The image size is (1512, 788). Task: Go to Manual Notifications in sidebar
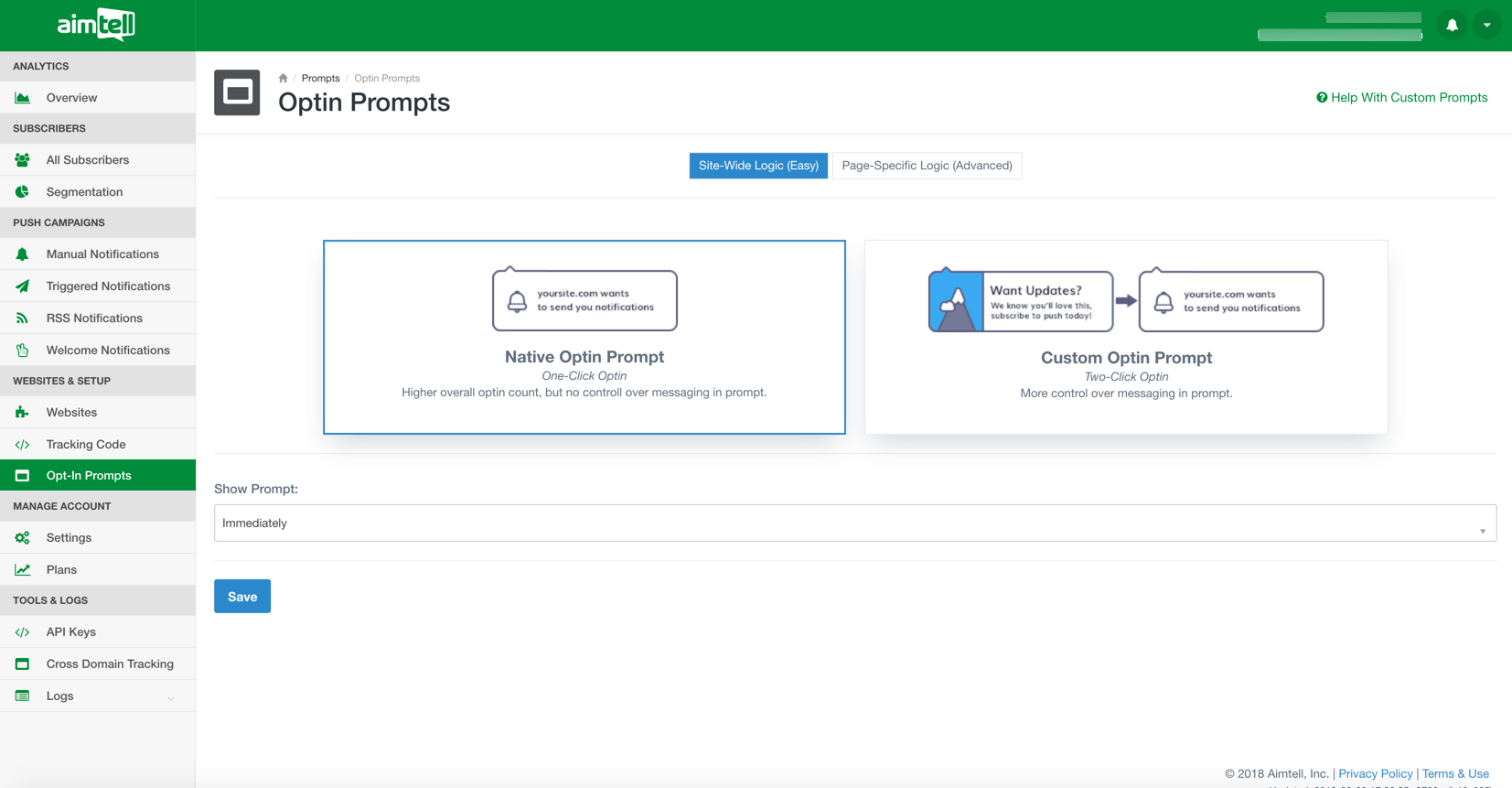click(x=102, y=254)
